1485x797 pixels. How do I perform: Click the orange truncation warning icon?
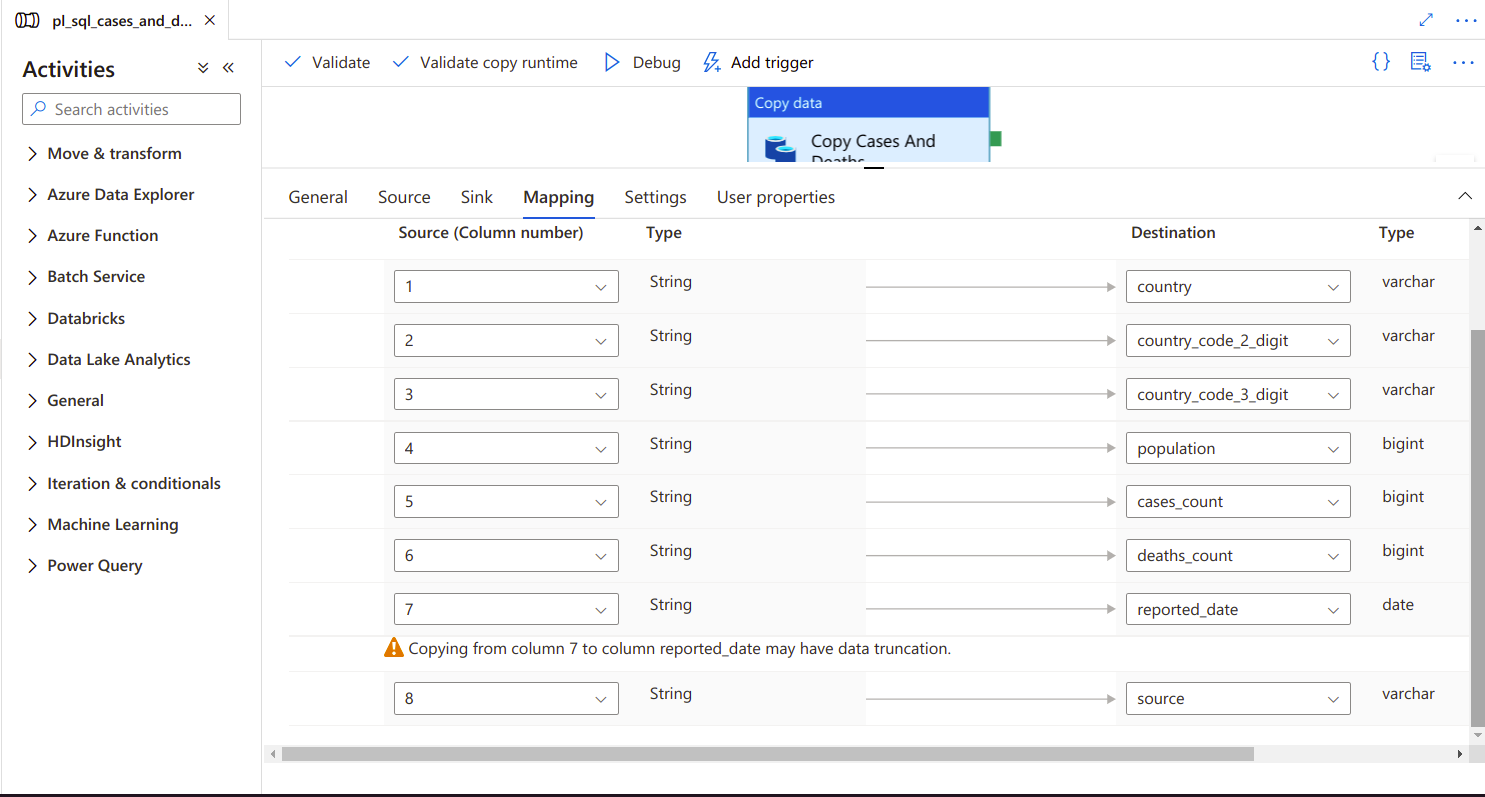pyautogui.click(x=394, y=648)
